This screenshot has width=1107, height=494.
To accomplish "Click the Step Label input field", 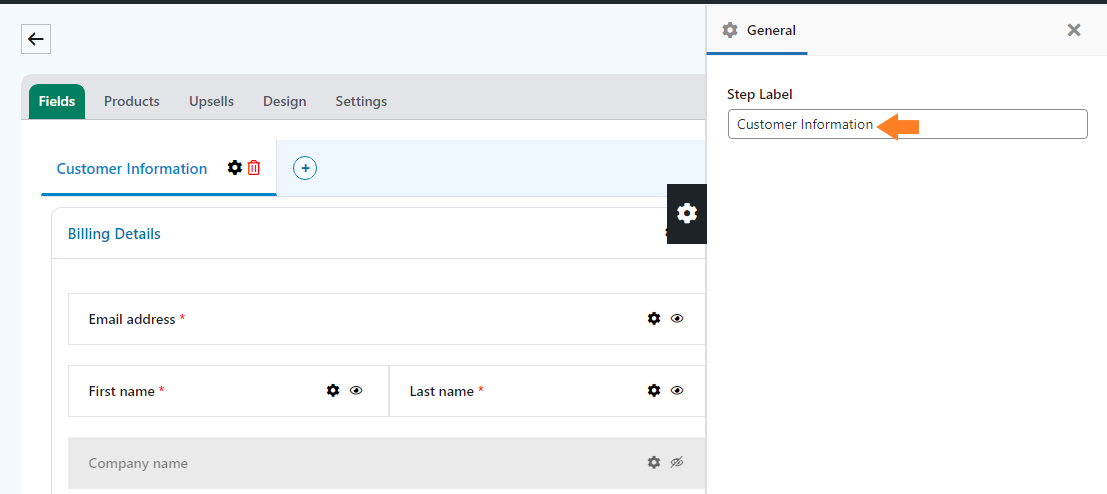I will [907, 124].
